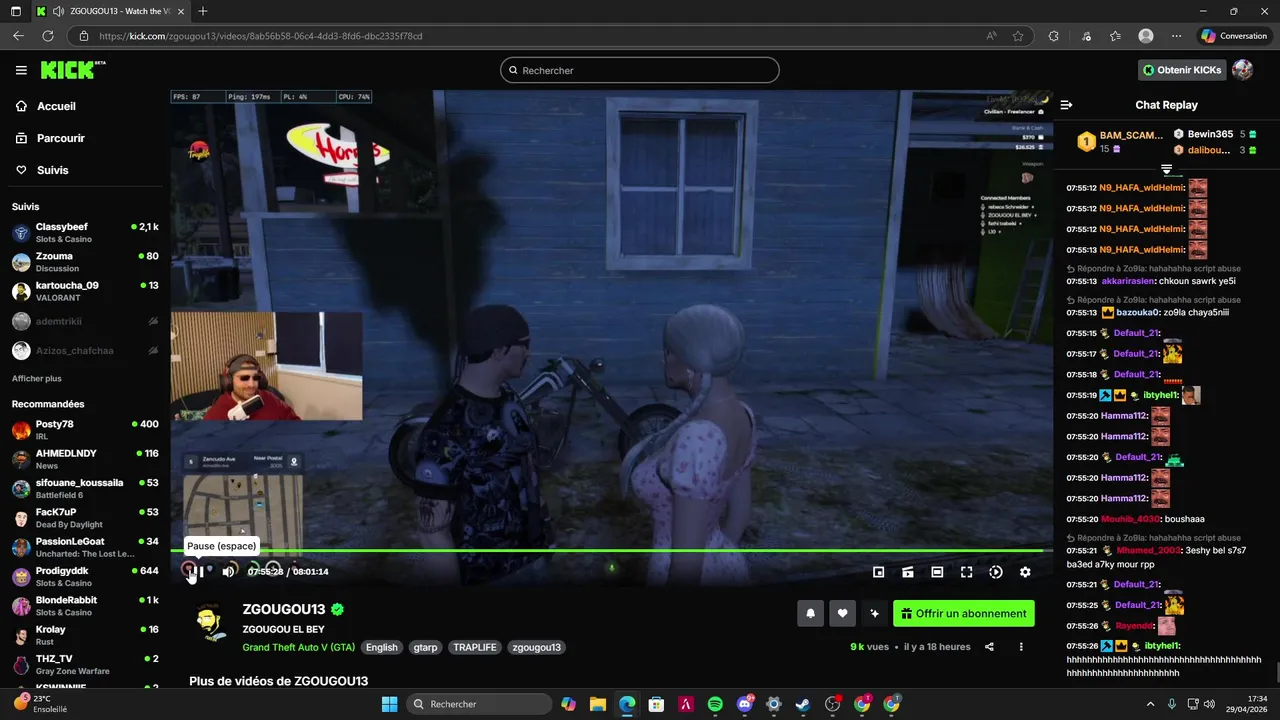Launch Spotify from the taskbar
This screenshot has width=1280, height=720.
click(x=715, y=704)
